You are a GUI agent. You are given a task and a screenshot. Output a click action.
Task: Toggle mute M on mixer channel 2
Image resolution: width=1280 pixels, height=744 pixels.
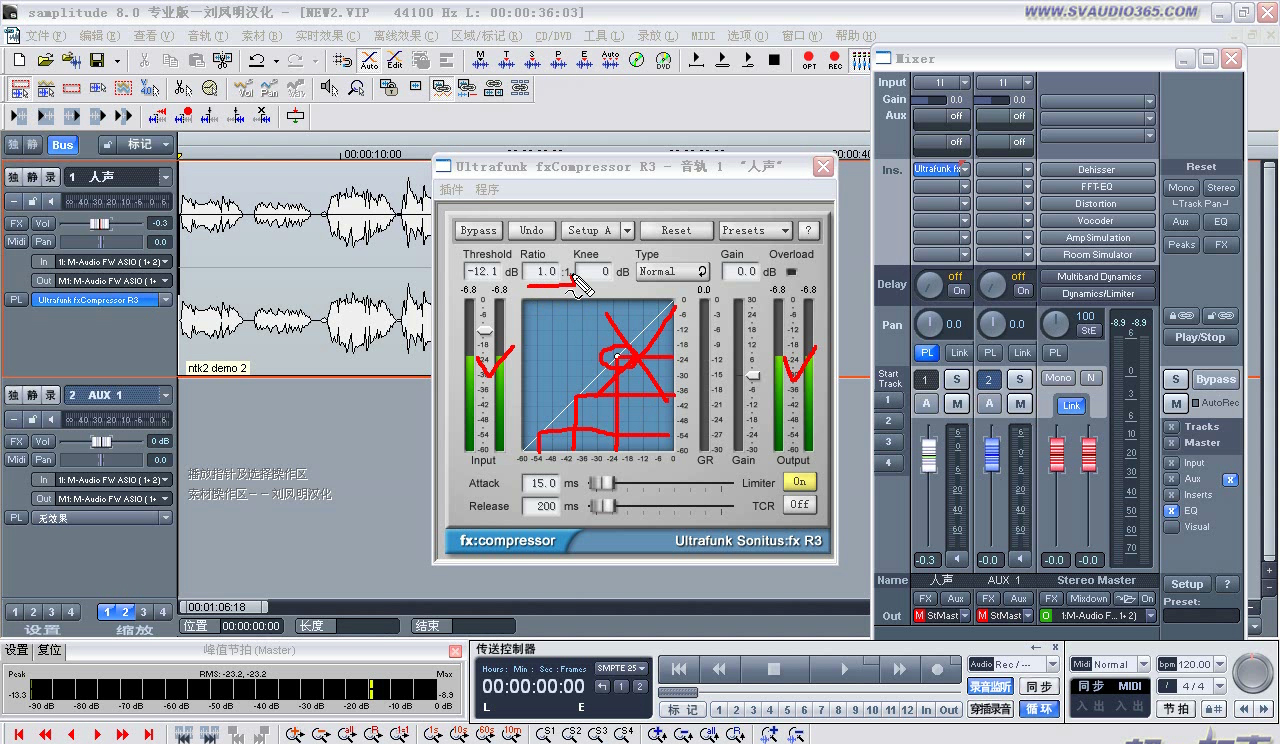[1019, 404]
